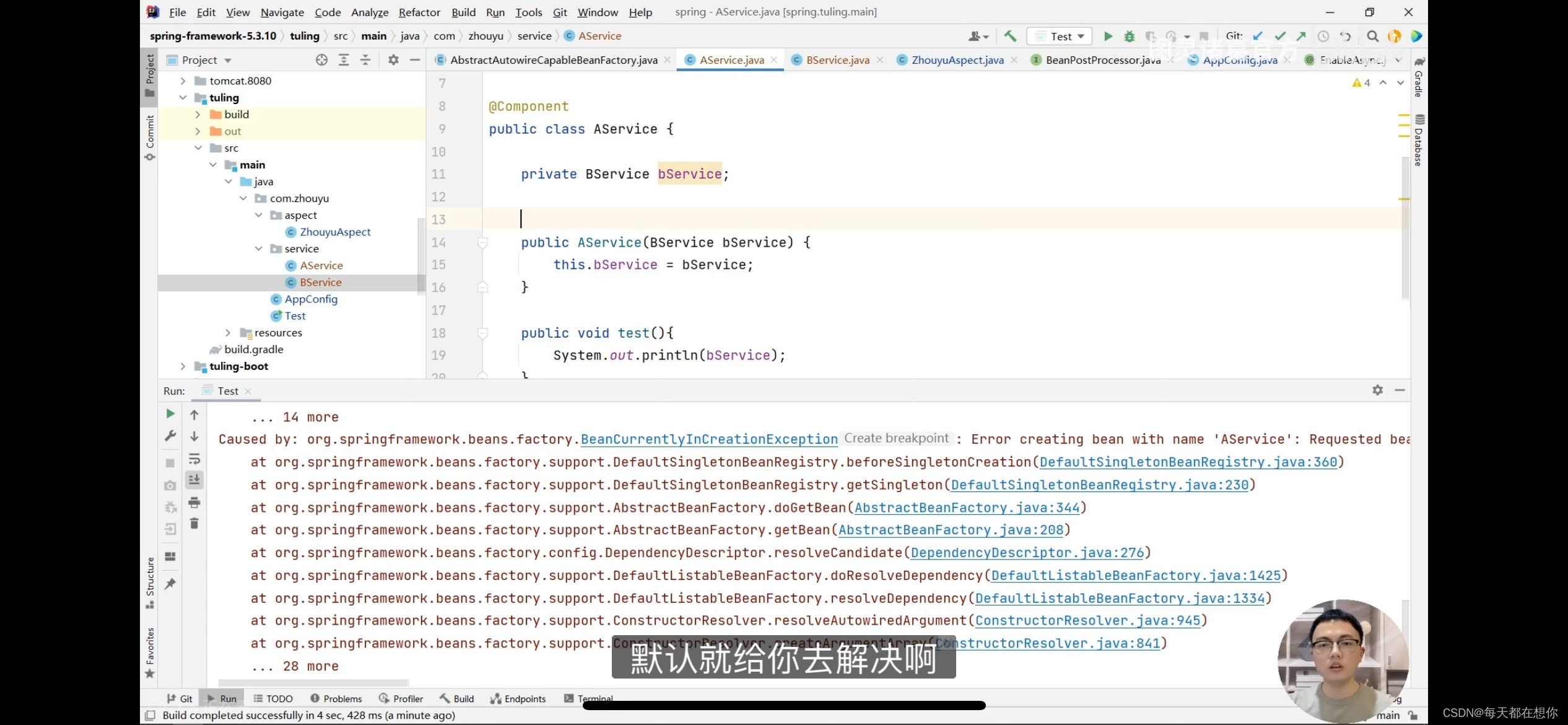Rerun Test using Run panel green arrow
Viewport: 1568px width, 725px height.
coord(170,413)
